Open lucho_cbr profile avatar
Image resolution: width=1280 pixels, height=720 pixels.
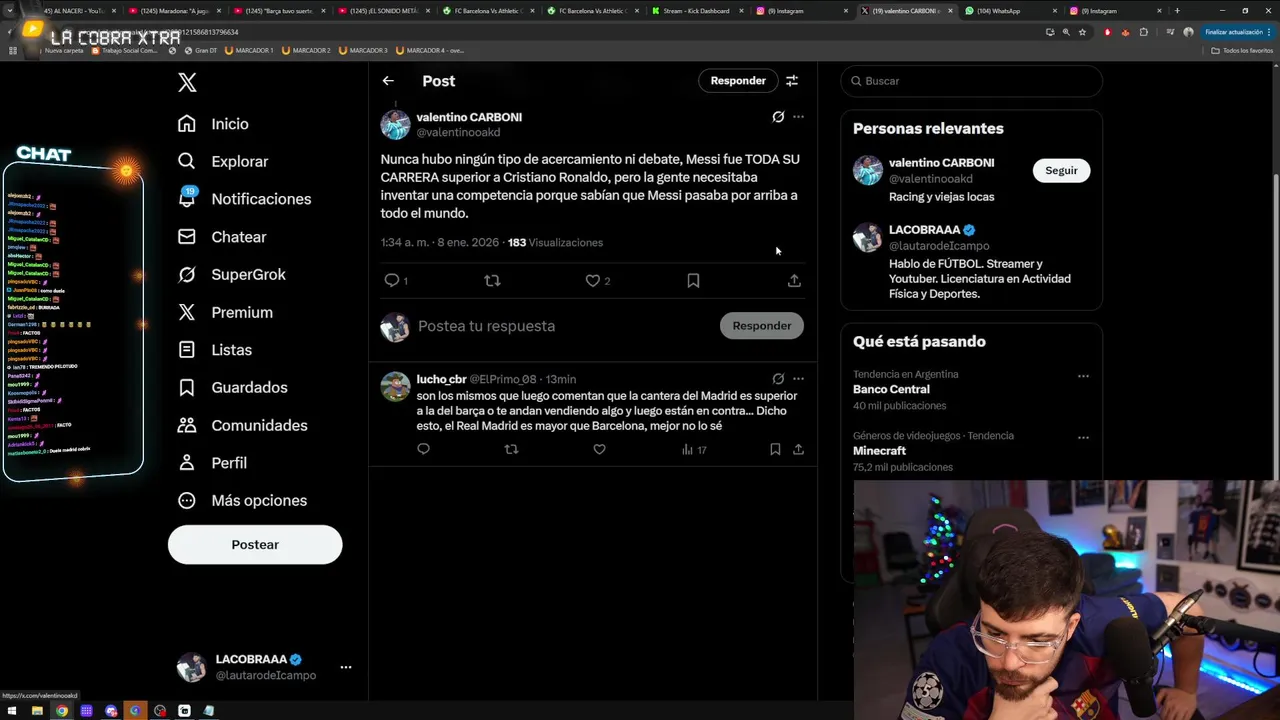coord(395,386)
